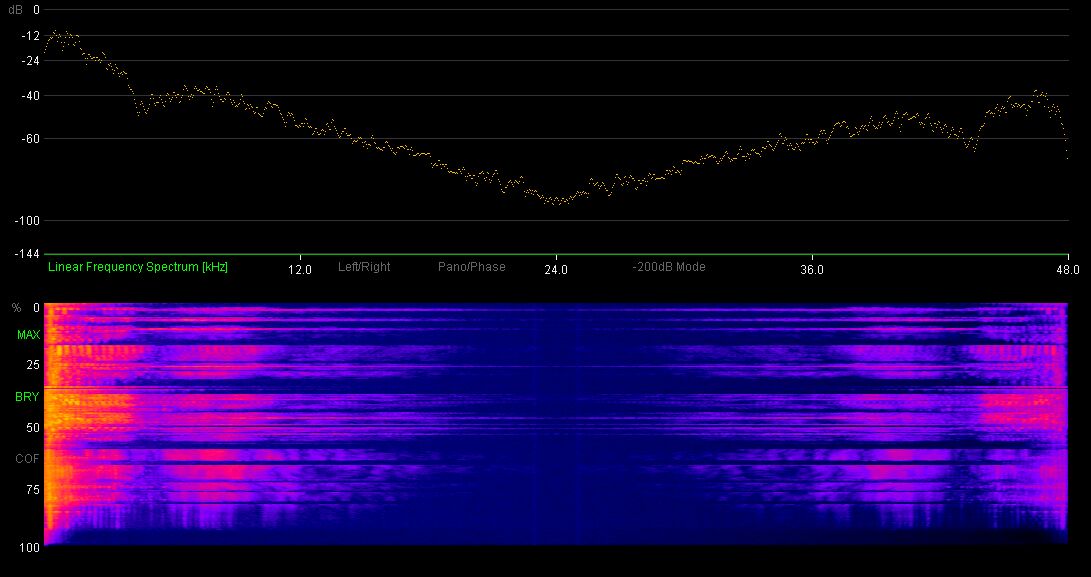Viewport: 1091px width, 577px height.
Task: Click the -60 dB level axis label
Action: click(31, 139)
